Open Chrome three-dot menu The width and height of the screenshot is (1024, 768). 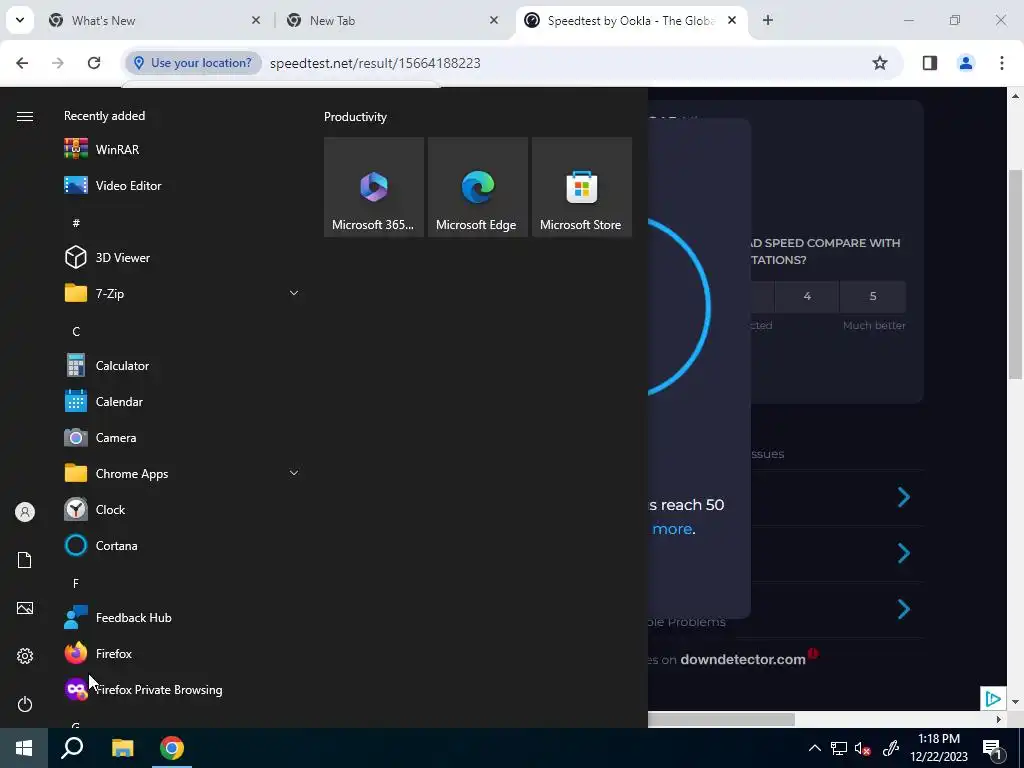point(1002,63)
